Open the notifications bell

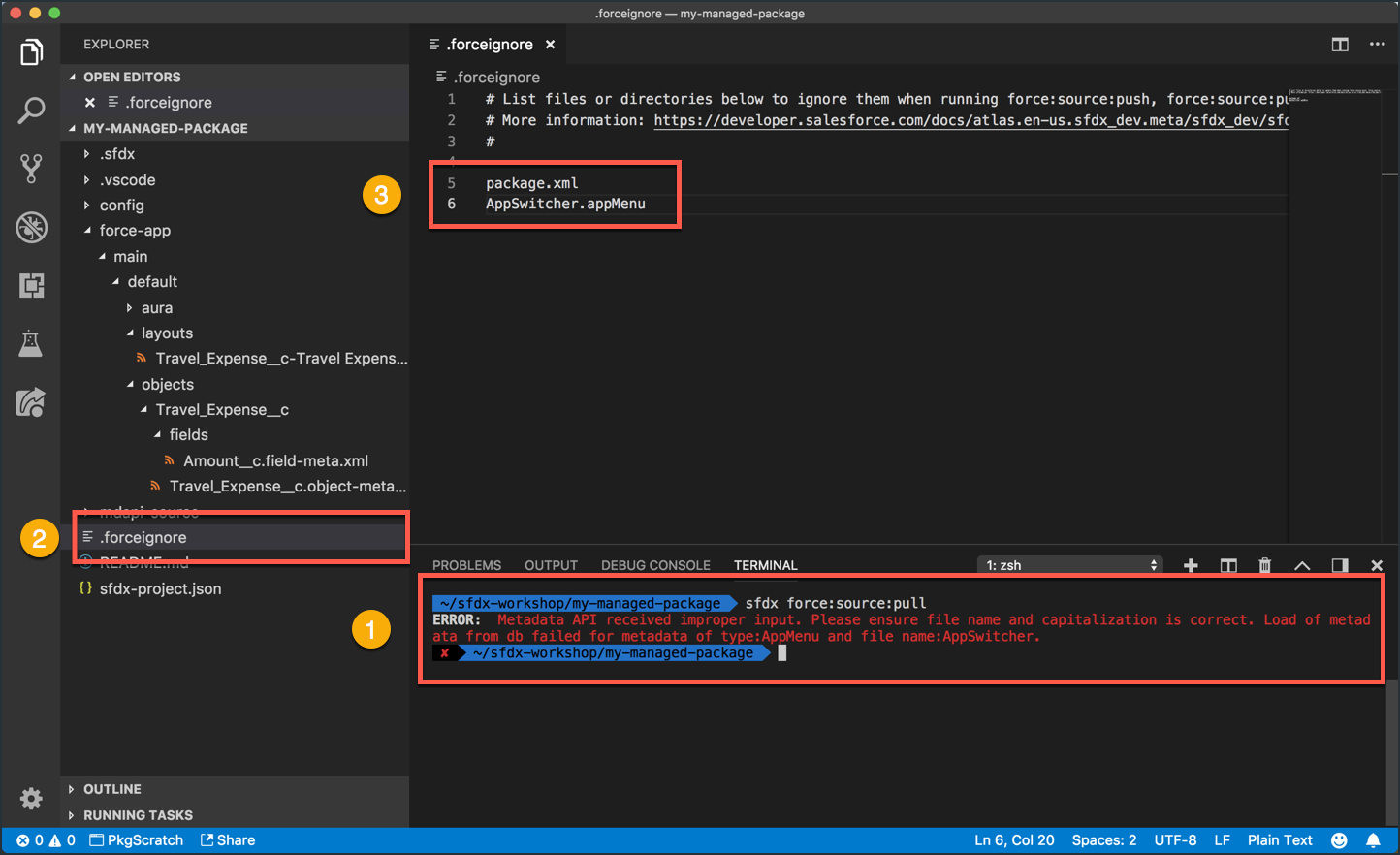point(1373,840)
